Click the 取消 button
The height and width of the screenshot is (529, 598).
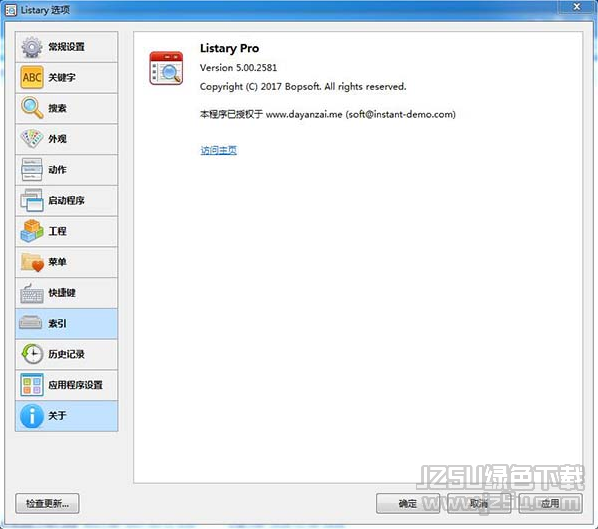pos(479,503)
